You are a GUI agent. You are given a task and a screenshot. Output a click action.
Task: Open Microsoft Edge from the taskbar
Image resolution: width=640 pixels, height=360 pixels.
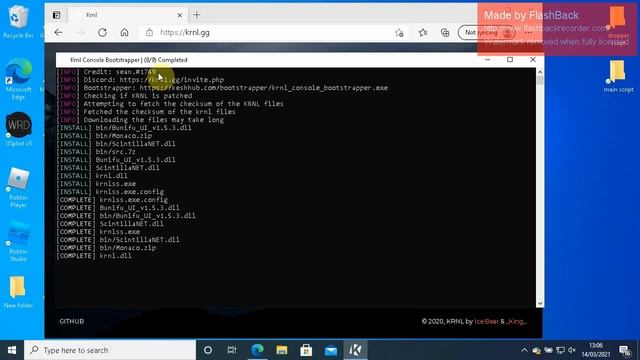pyautogui.click(x=257, y=350)
